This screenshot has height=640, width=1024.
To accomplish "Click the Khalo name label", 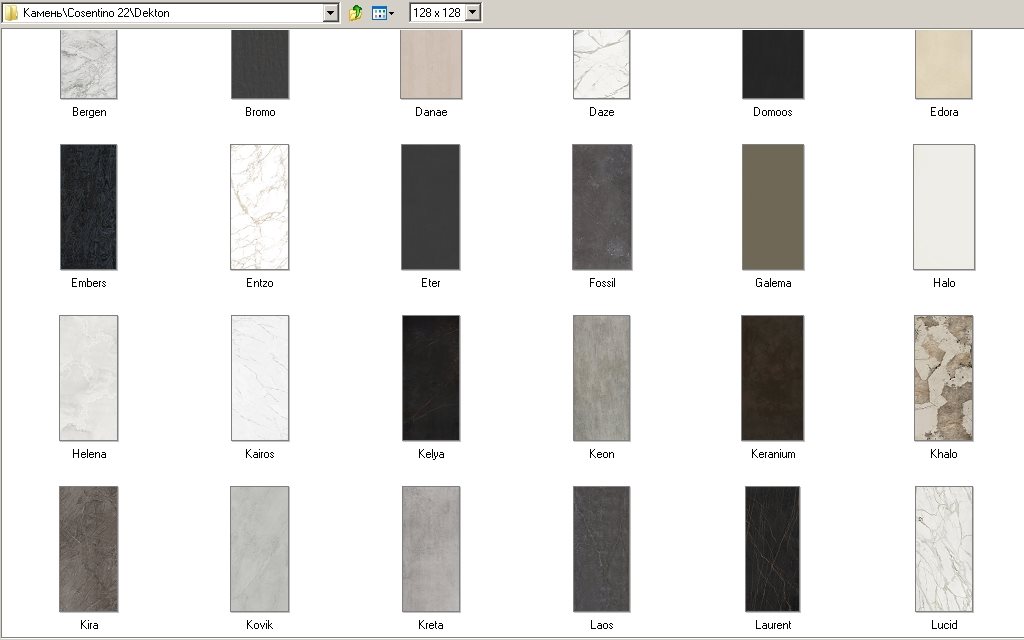I will pos(944,454).
